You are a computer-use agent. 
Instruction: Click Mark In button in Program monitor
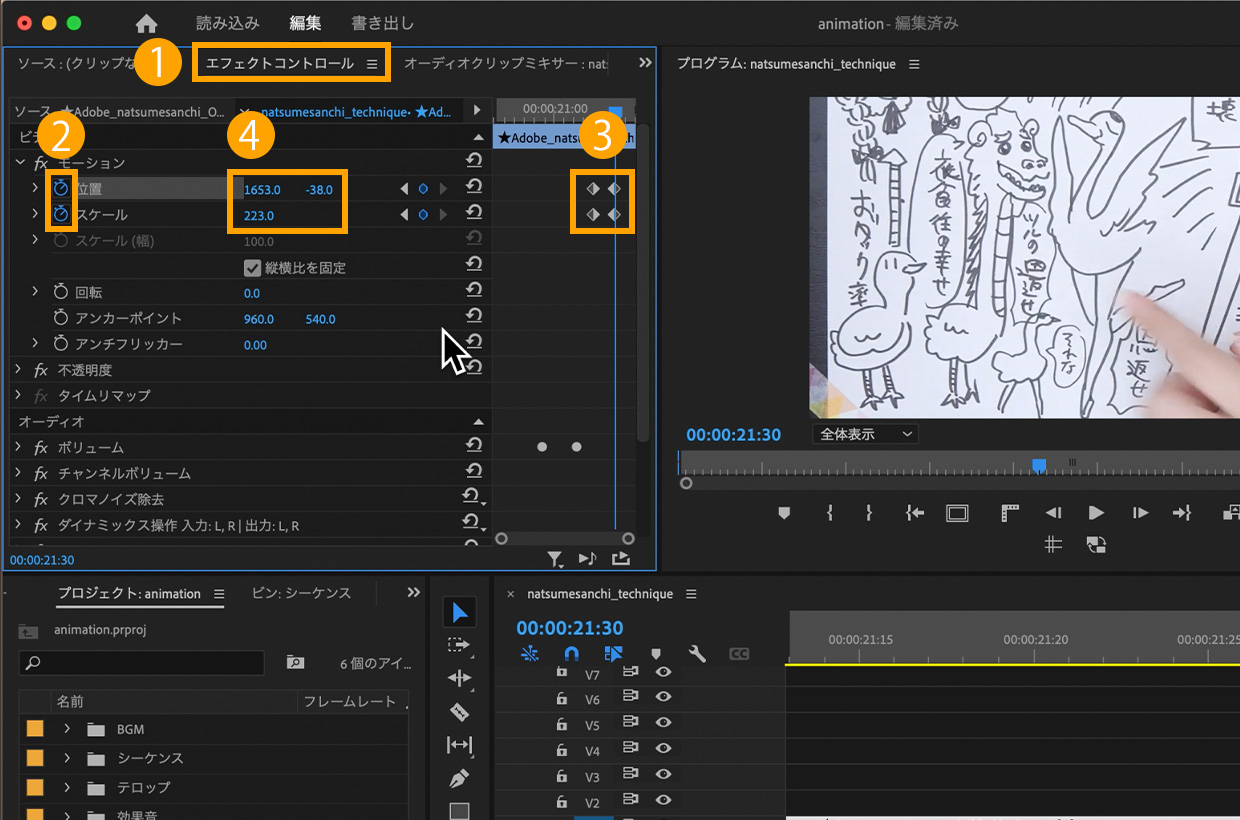tap(829, 513)
